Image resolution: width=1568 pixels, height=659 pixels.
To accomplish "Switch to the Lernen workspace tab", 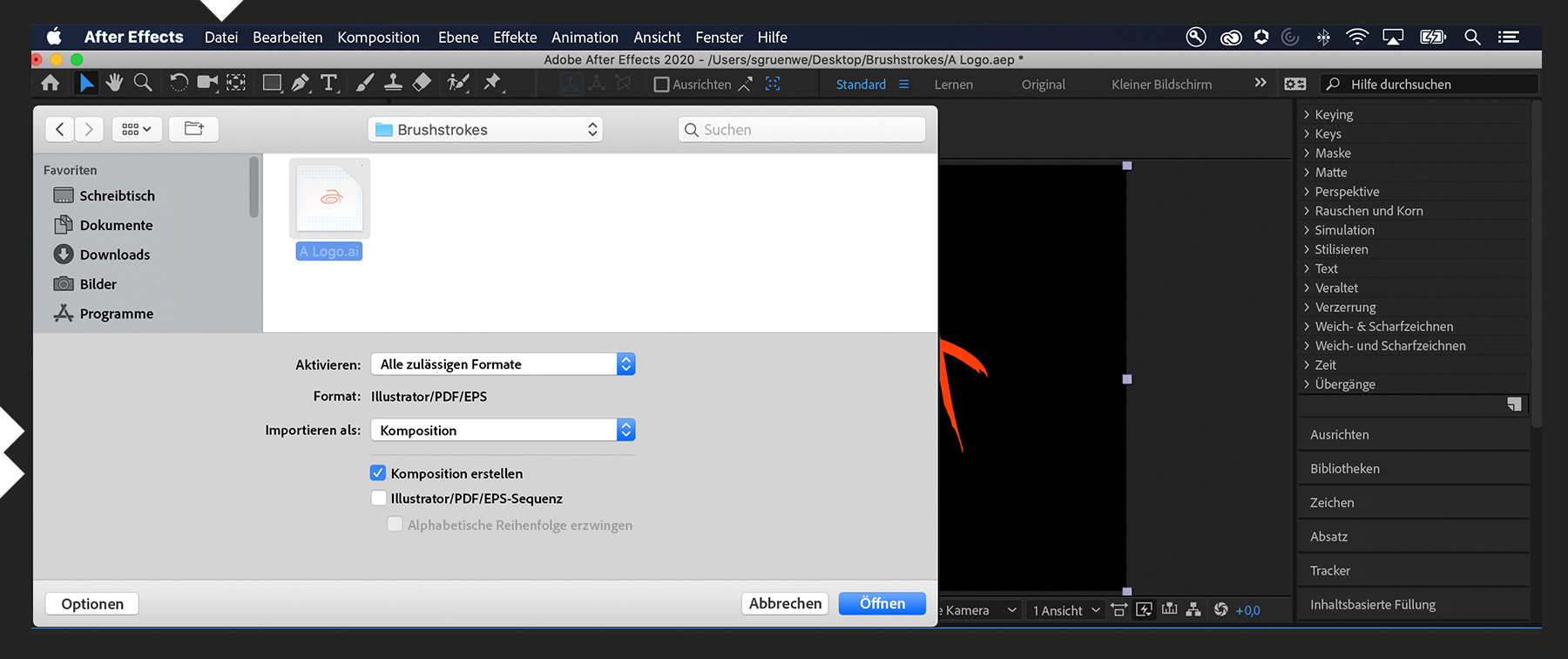I will [954, 85].
